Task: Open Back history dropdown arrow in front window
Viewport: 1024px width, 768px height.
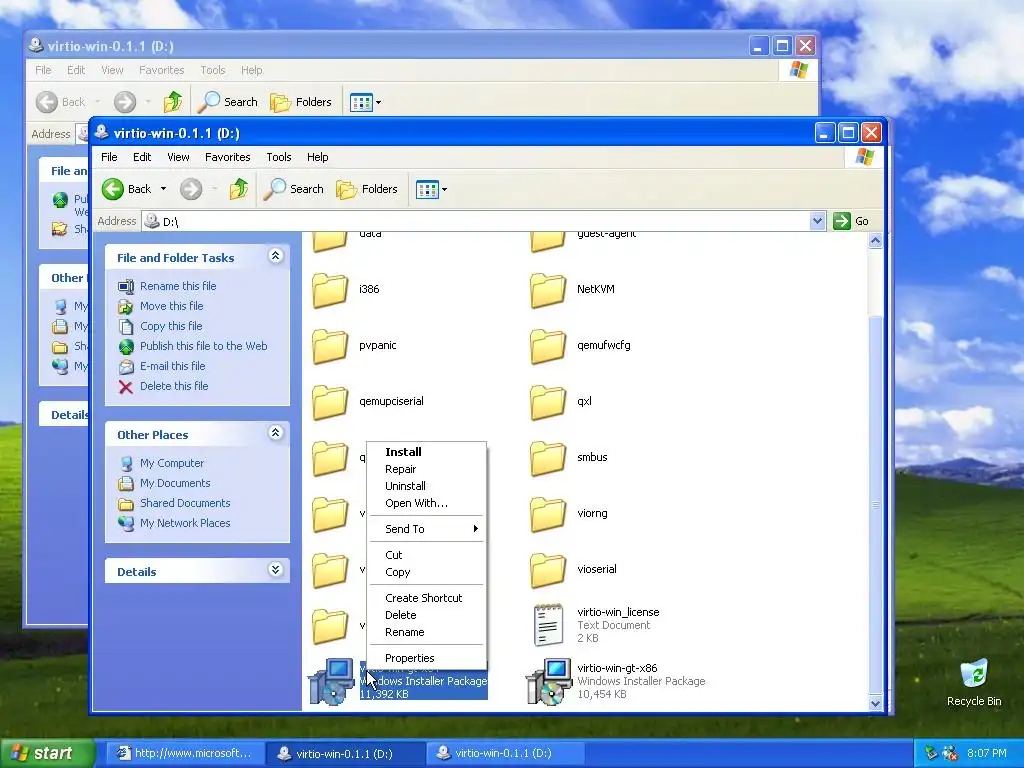Action: [163, 189]
